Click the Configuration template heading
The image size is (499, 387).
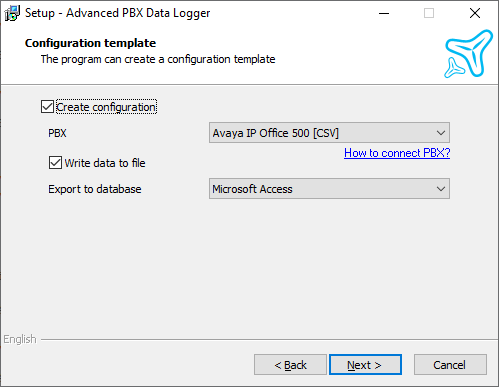pyautogui.click(x=90, y=43)
